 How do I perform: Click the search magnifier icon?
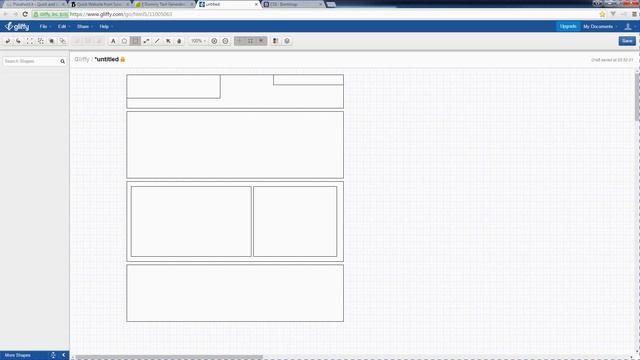coord(62,61)
